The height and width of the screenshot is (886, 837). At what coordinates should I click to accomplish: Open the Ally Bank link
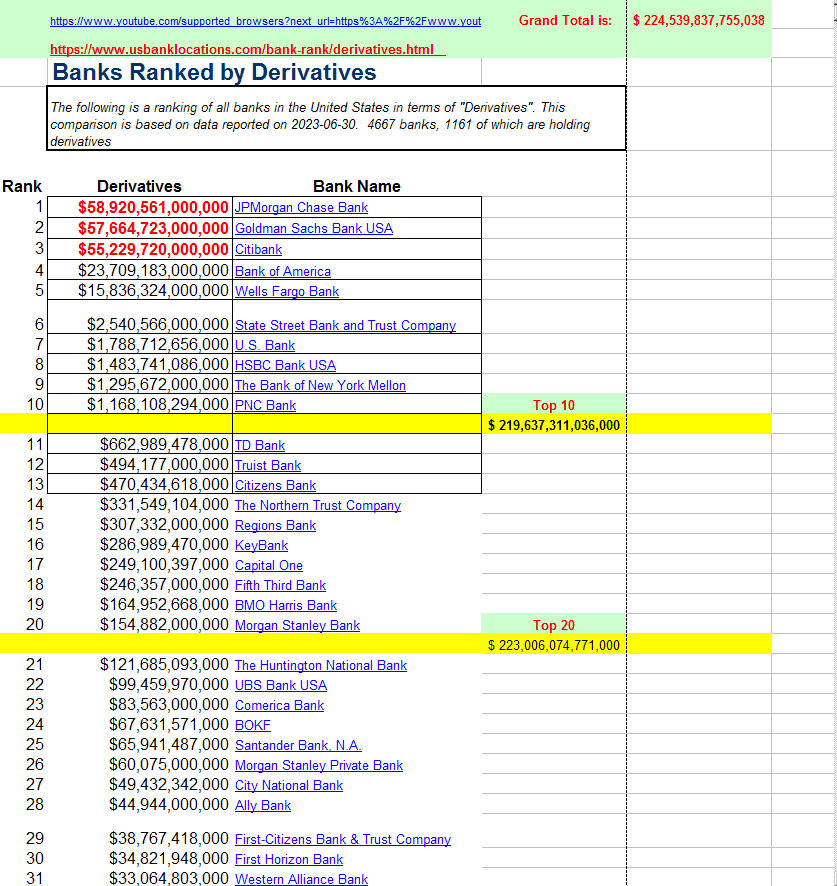tap(263, 806)
